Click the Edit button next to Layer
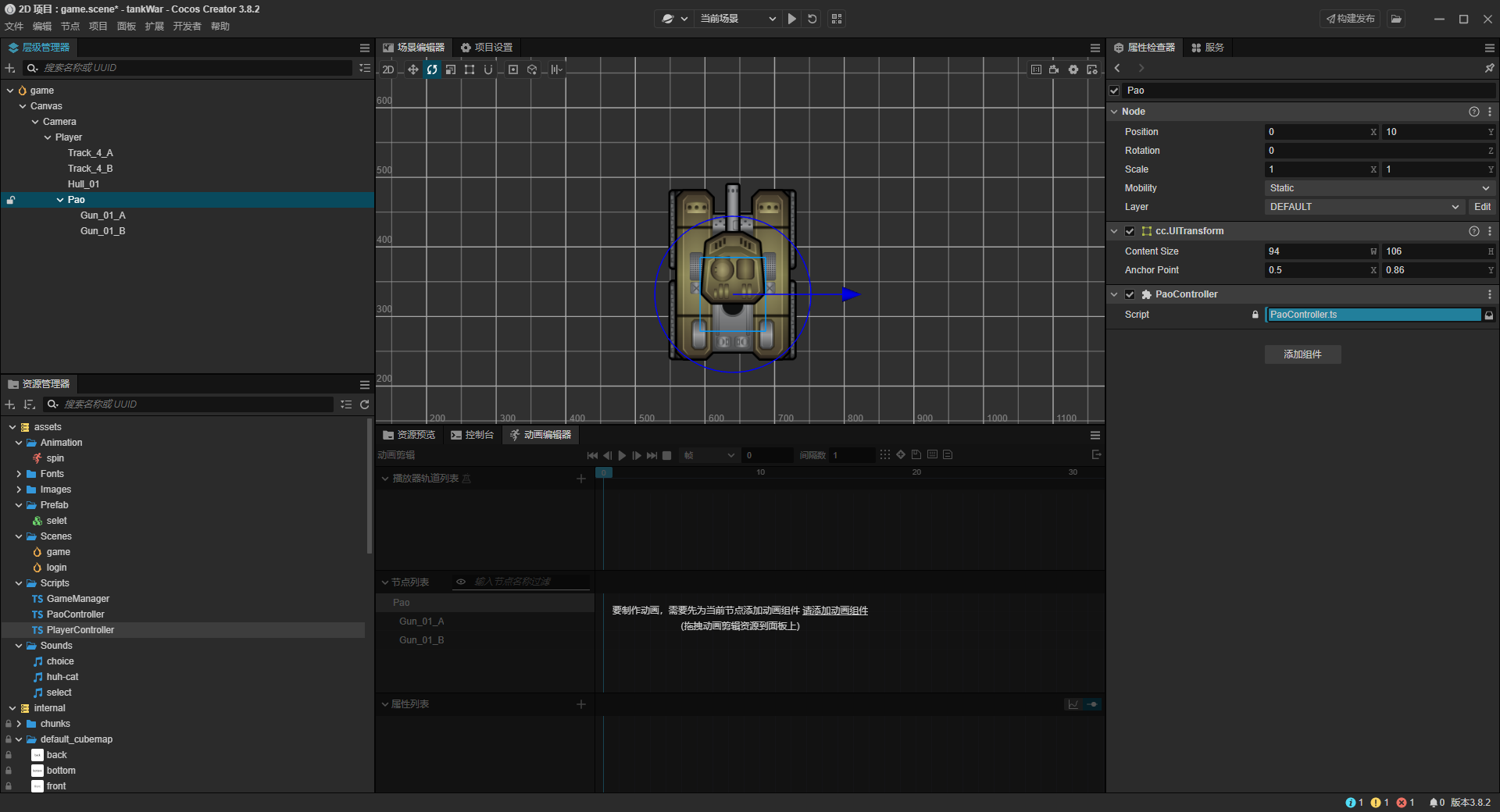Viewport: 1500px width, 812px height. coord(1482,207)
